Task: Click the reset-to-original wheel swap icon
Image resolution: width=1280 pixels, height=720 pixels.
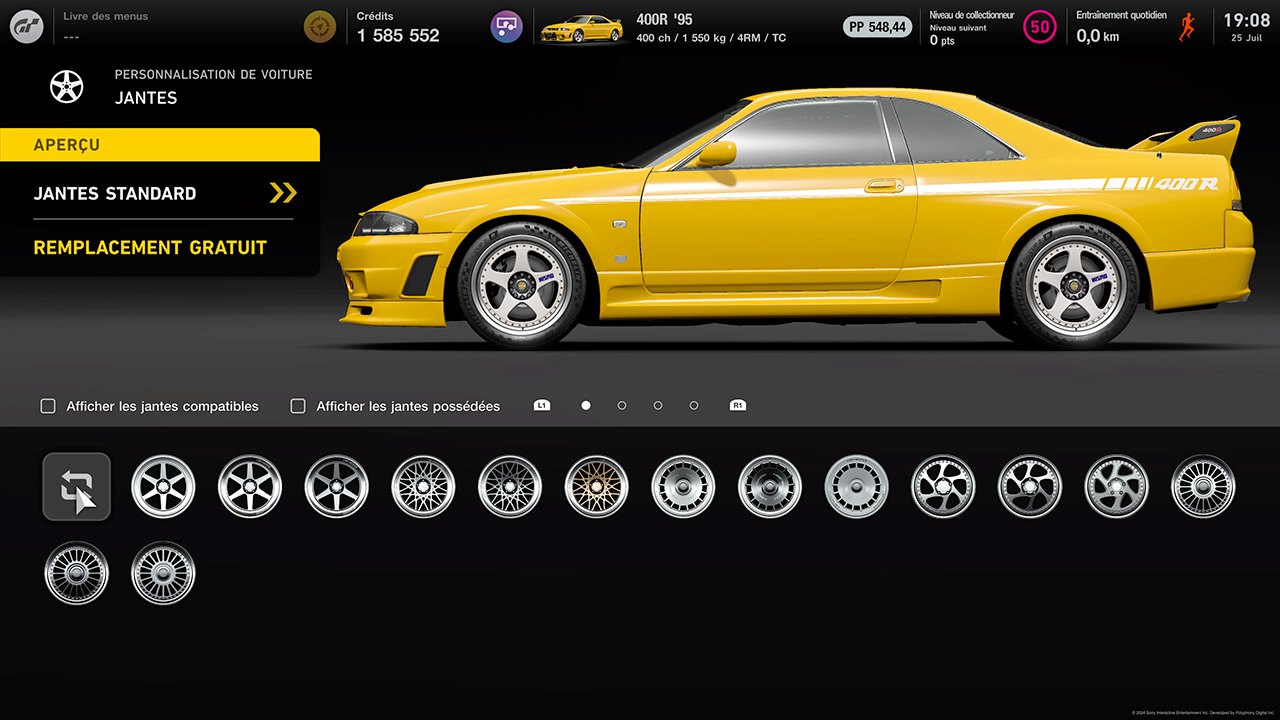Action: (x=77, y=487)
